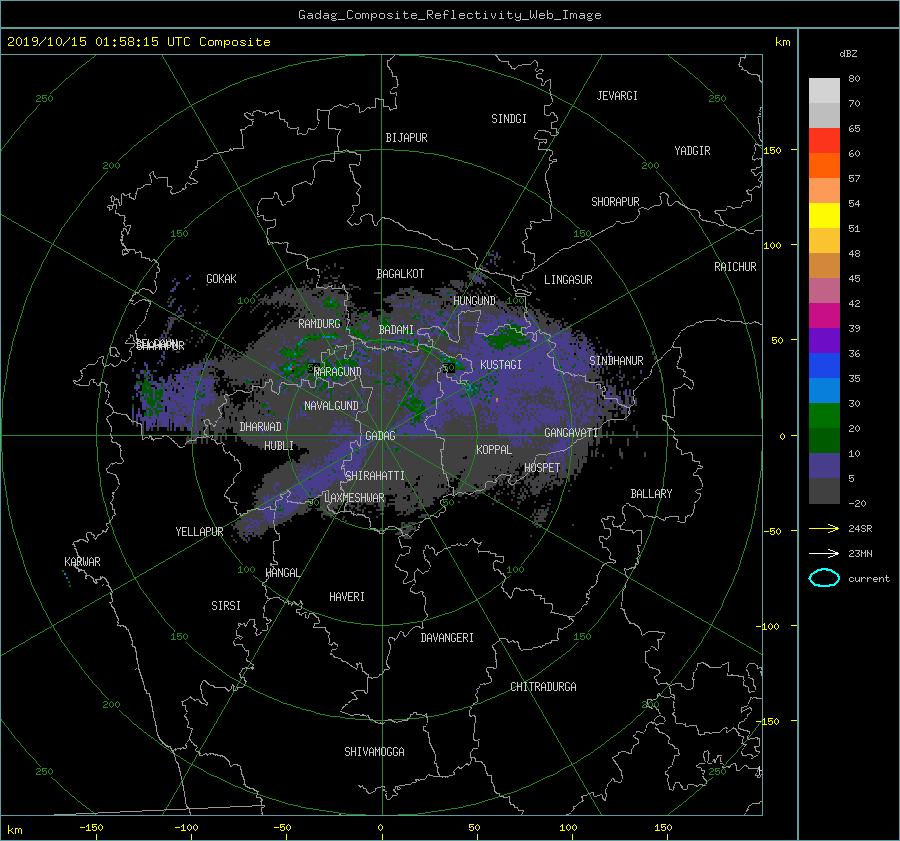Click the YELLAPUR city label
This screenshot has width=900, height=841.
[x=199, y=532]
